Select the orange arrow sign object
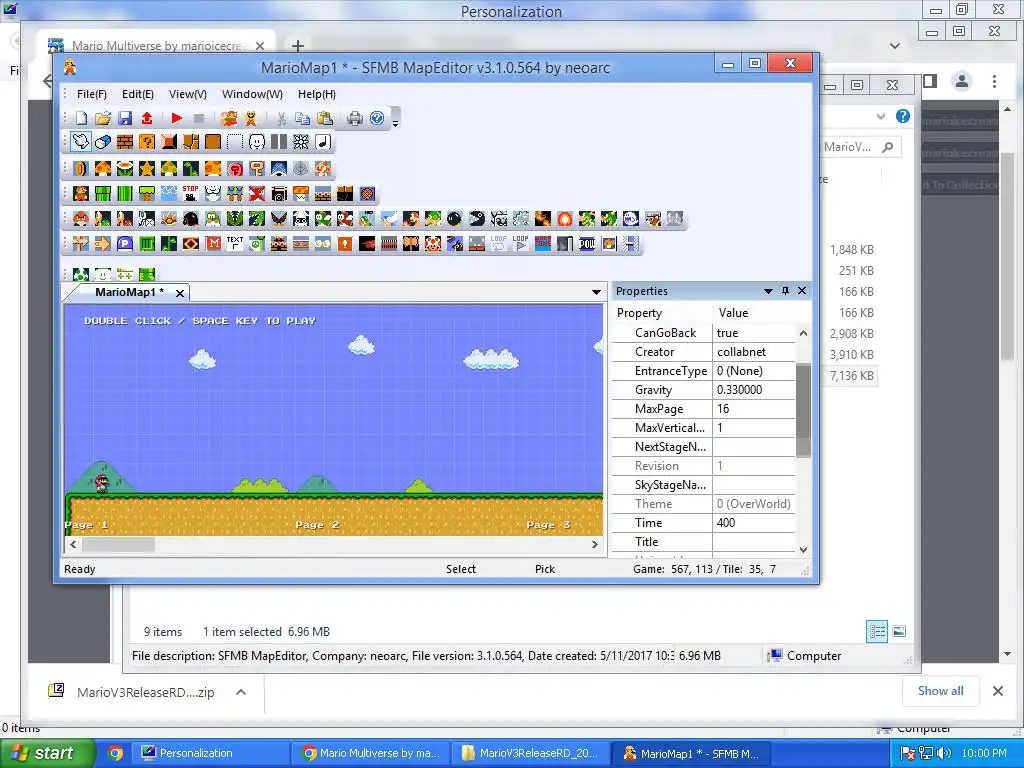 [x=103, y=244]
